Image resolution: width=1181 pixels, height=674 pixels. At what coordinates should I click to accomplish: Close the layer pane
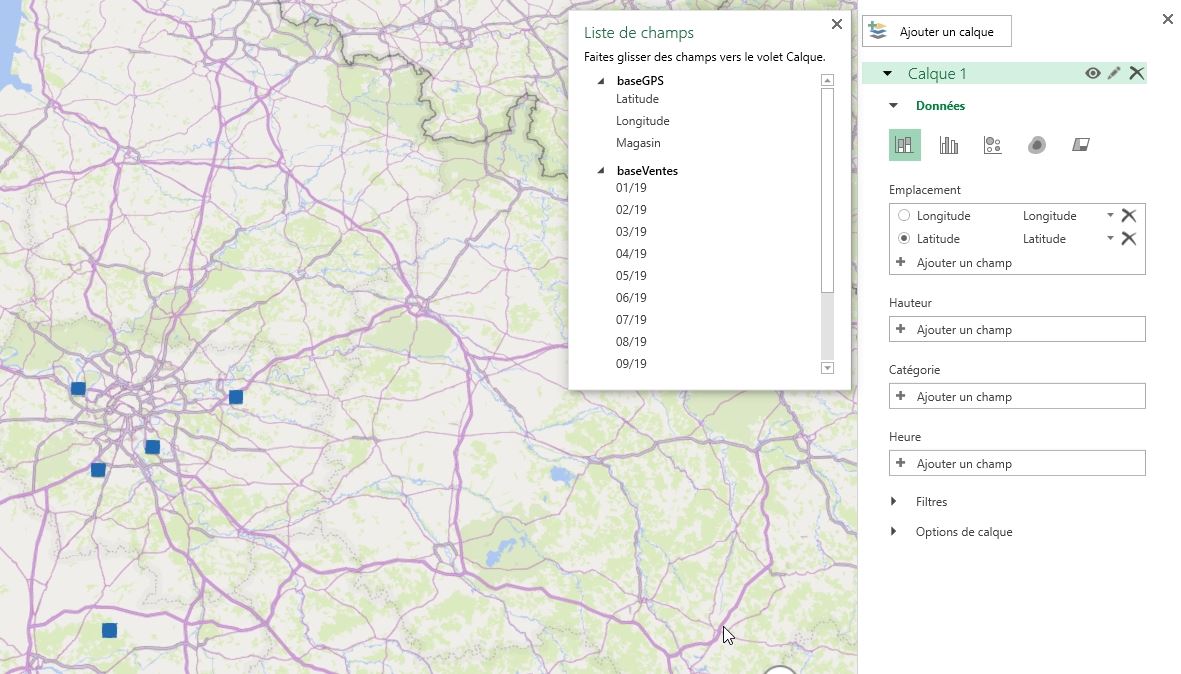[1167, 19]
